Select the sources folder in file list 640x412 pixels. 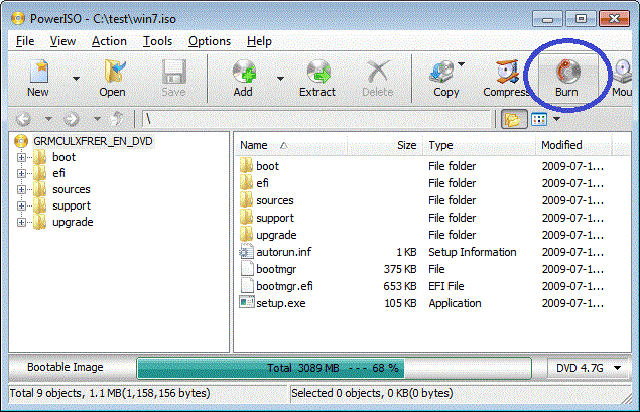[x=274, y=200]
